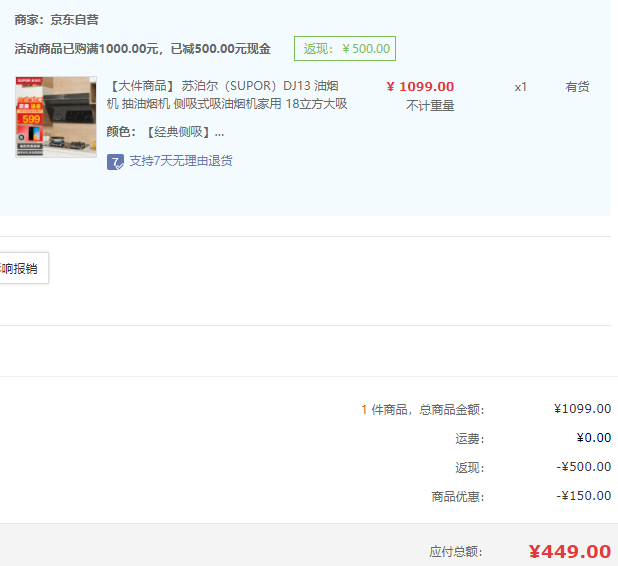Open the 苏泊尔 DJ13 油烟机 product title link
This screenshot has width=618, height=566.
pyautogui.click(x=227, y=95)
